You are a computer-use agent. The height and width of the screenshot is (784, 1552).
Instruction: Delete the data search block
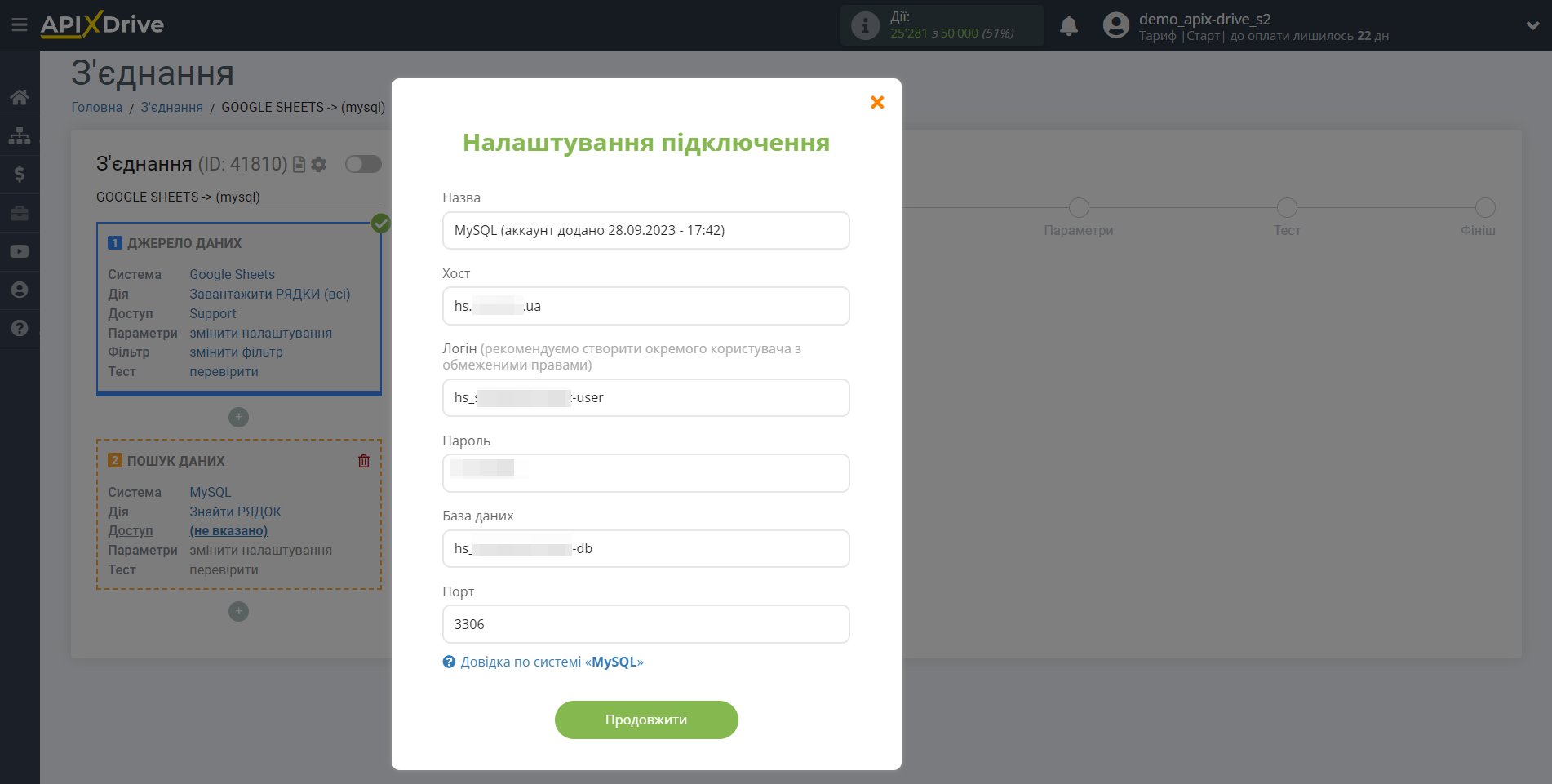364,461
